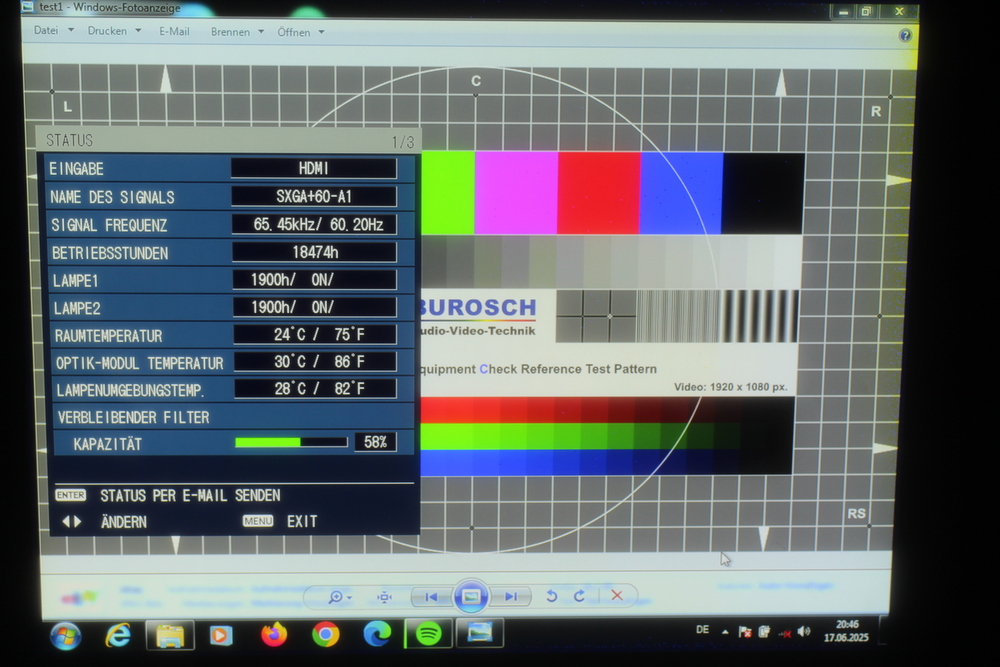Click the blue color bar
Image resolution: width=1000 pixels, height=667 pixels.
(x=681, y=193)
